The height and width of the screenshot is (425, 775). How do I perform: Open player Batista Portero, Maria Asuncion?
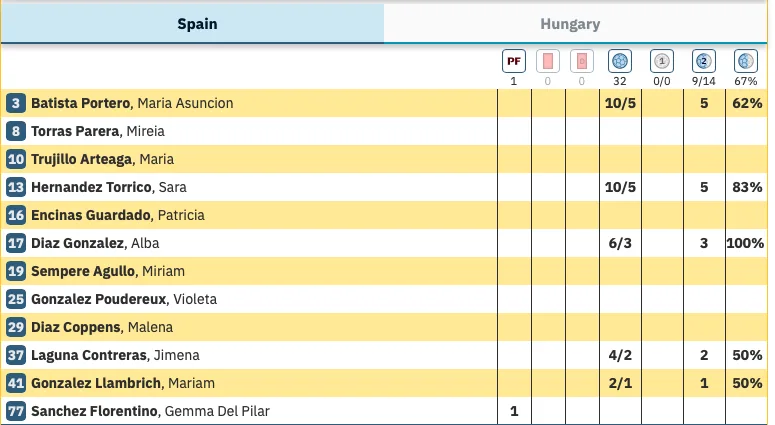tap(132, 103)
